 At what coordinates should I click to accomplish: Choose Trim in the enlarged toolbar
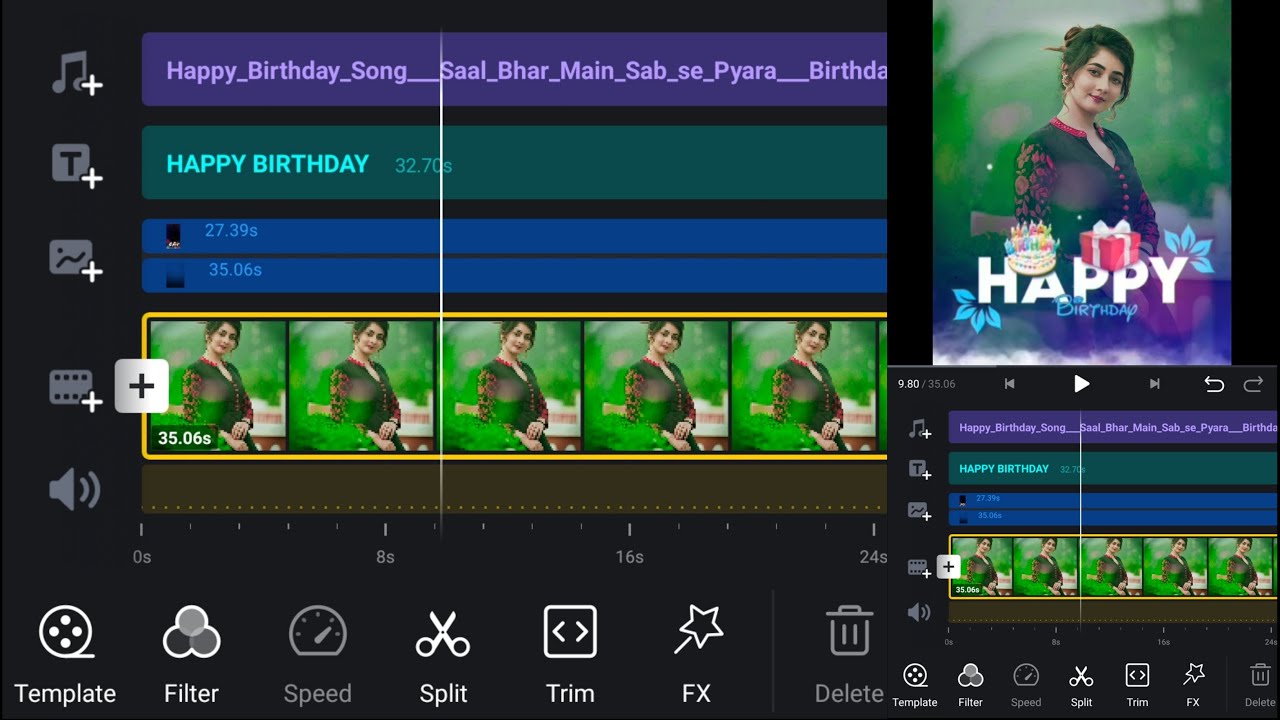pyautogui.click(x=570, y=656)
